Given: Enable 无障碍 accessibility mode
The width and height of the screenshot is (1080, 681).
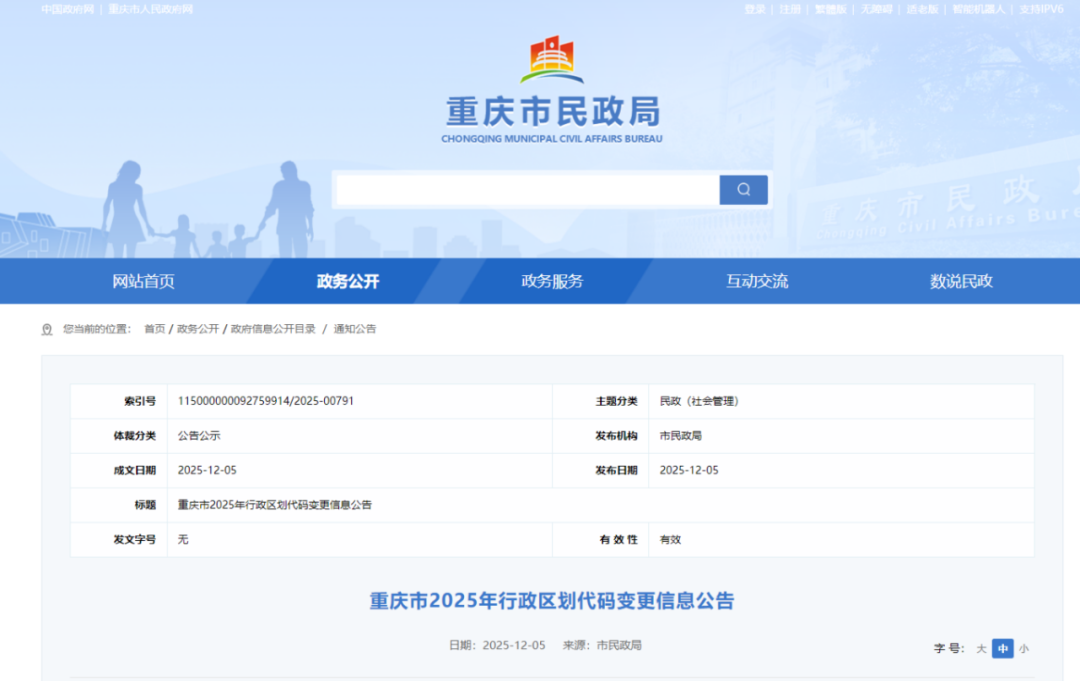Looking at the screenshot, I should pyautogui.click(x=876, y=9).
